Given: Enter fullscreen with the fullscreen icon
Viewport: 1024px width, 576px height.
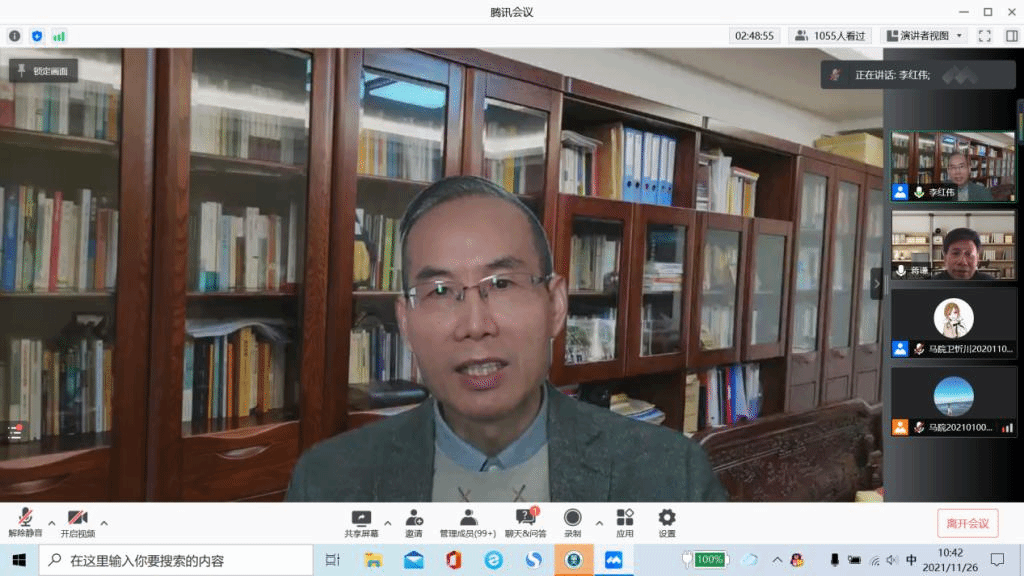Looking at the screenshot, I should 984,35.
